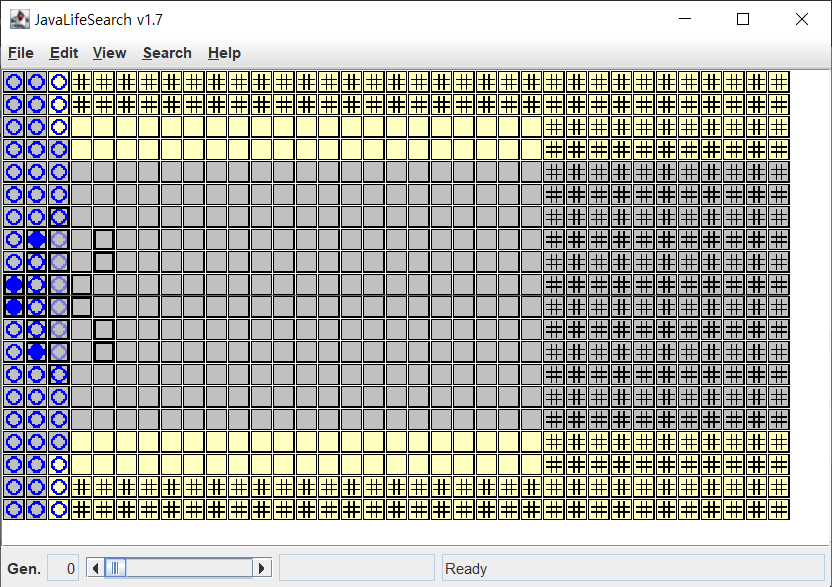
Task: Click the "Gen." label
Action: 24,569
